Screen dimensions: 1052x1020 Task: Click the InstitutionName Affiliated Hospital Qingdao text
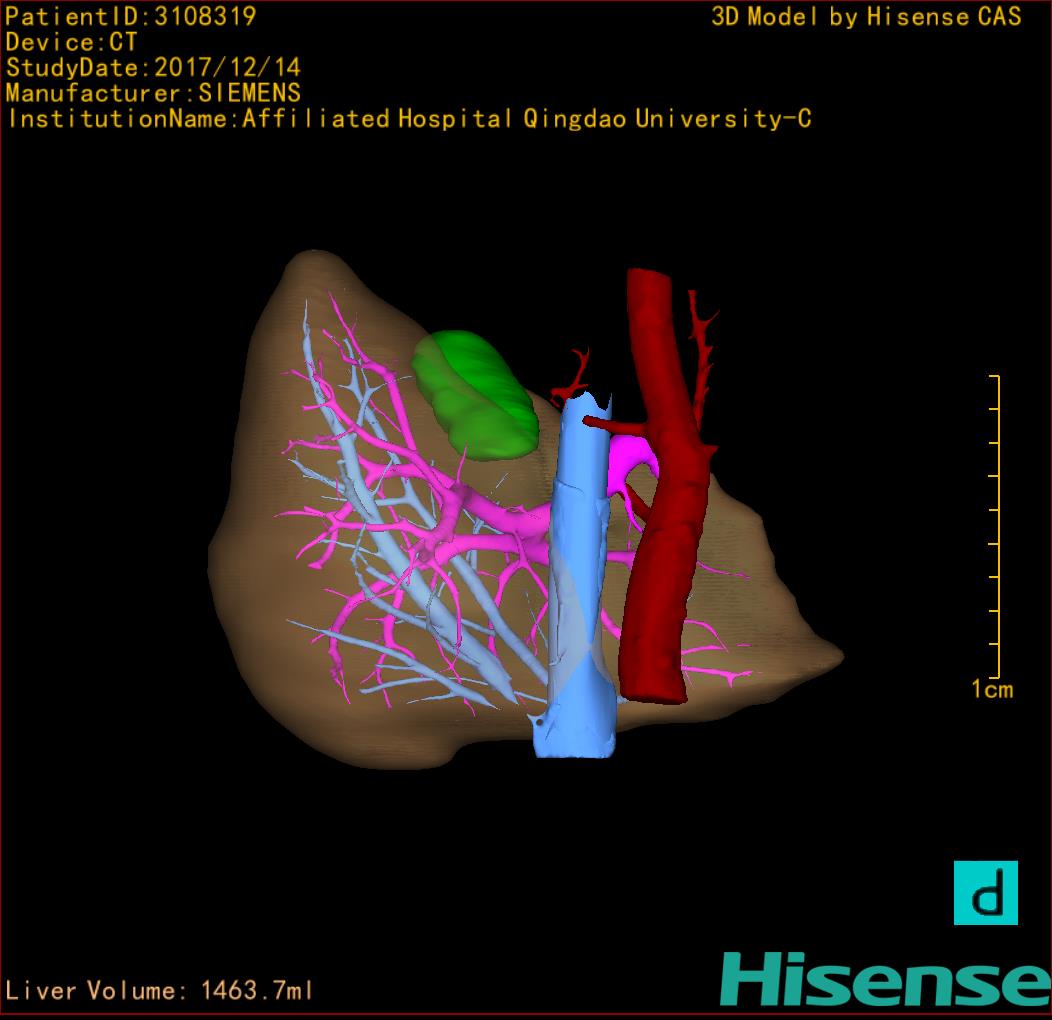pyautogui.click(x=409, y=119)
